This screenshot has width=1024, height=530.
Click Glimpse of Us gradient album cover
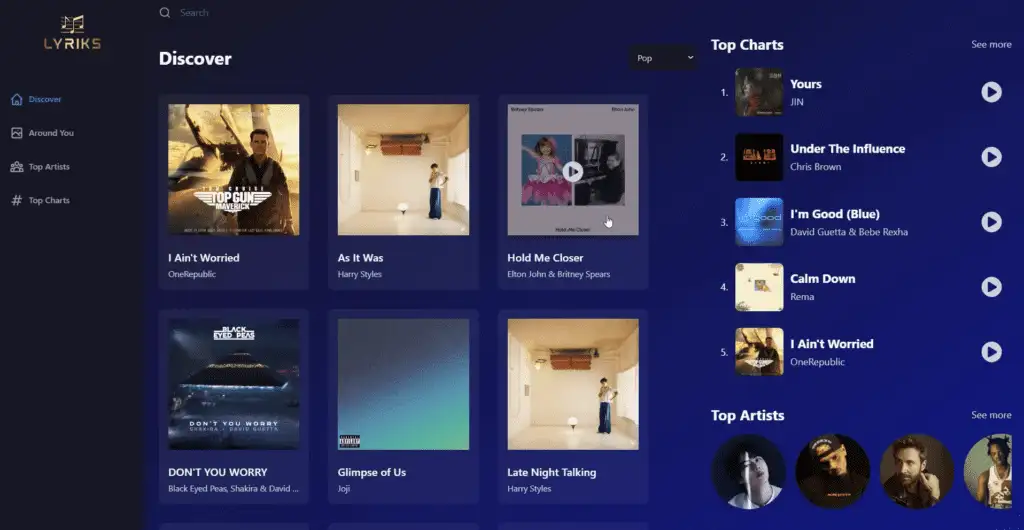click(404, 384)
